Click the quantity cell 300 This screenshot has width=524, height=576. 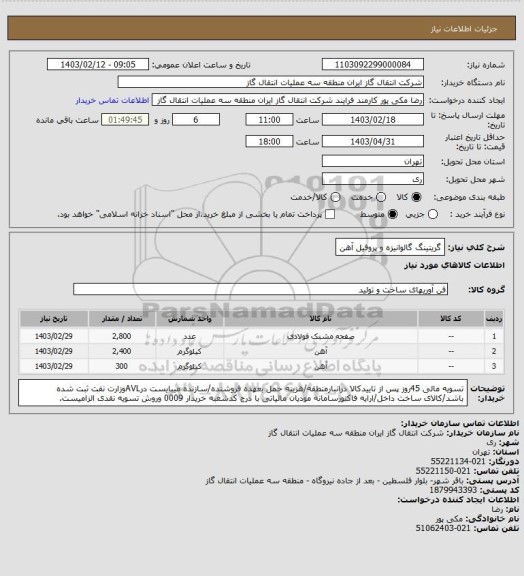coord(122,366)
